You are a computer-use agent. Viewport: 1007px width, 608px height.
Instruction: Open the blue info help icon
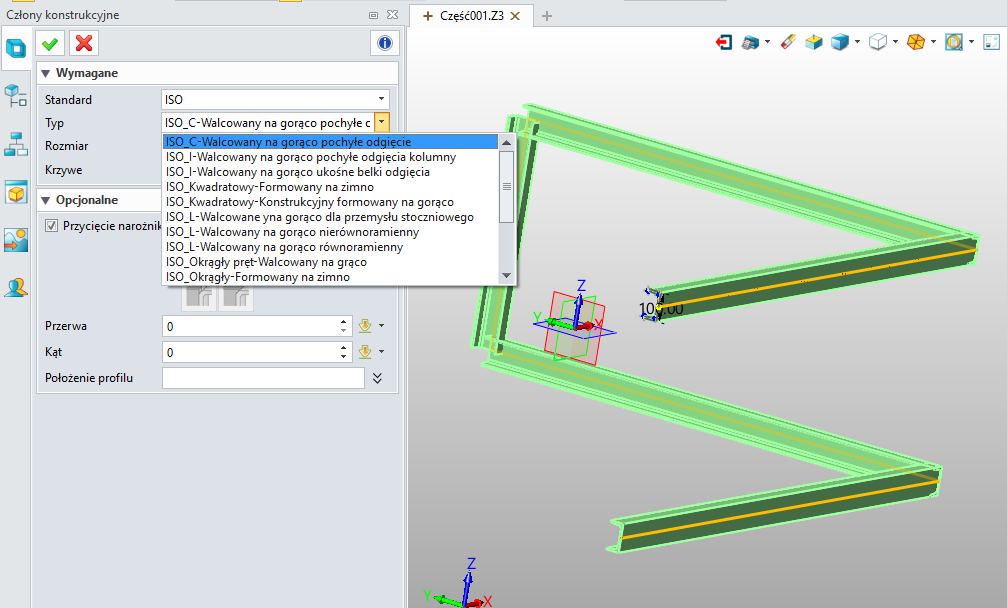coord(385,43)
